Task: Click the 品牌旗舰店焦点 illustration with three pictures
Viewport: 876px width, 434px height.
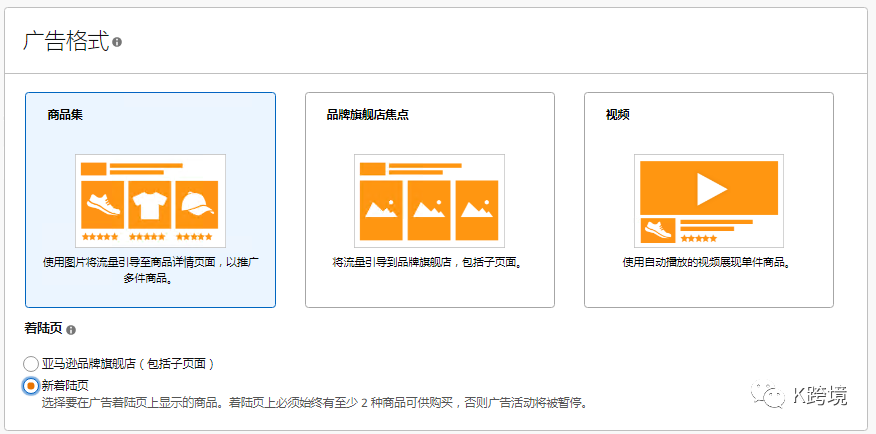Action: tap(430, 201)
